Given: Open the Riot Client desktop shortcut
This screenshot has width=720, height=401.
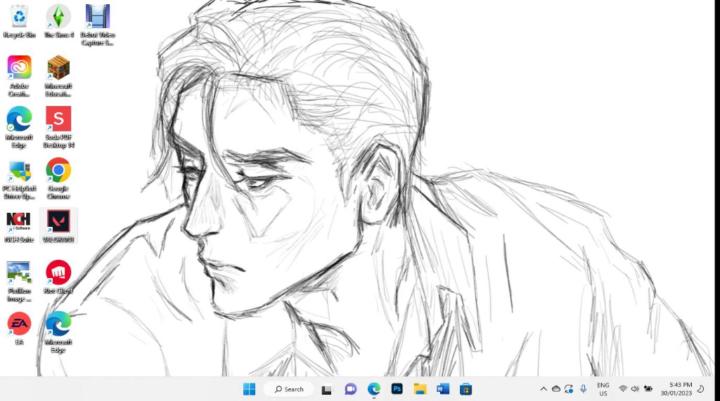Looking at the screenshot, I should [58, 273].
